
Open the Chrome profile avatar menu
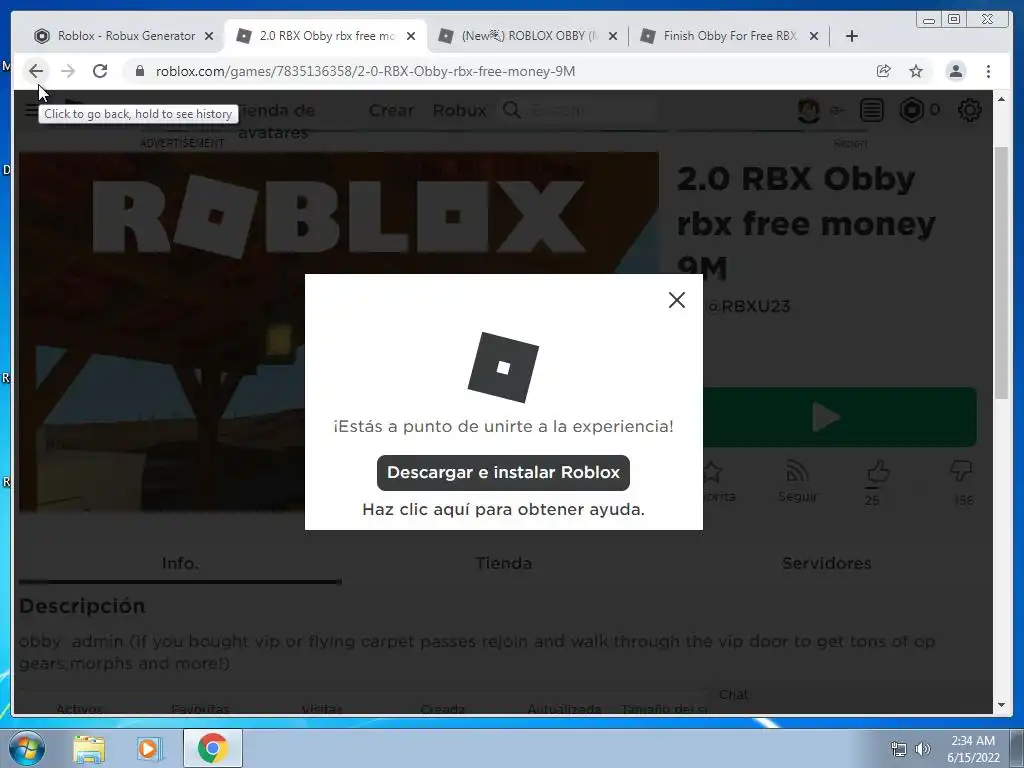click(955, 71)
